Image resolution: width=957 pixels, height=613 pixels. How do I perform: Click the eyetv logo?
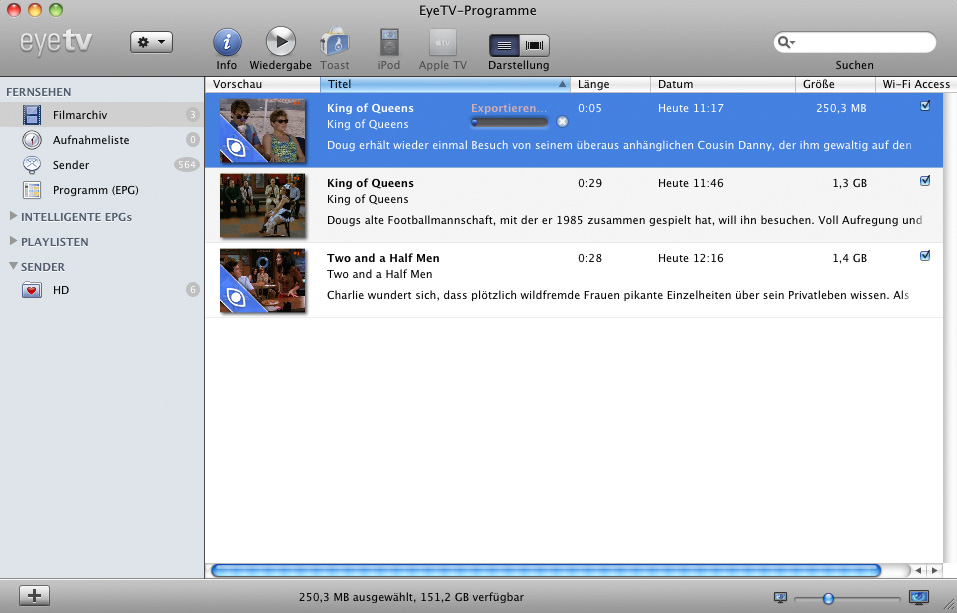pyautogui.click(x=56, y=42)
